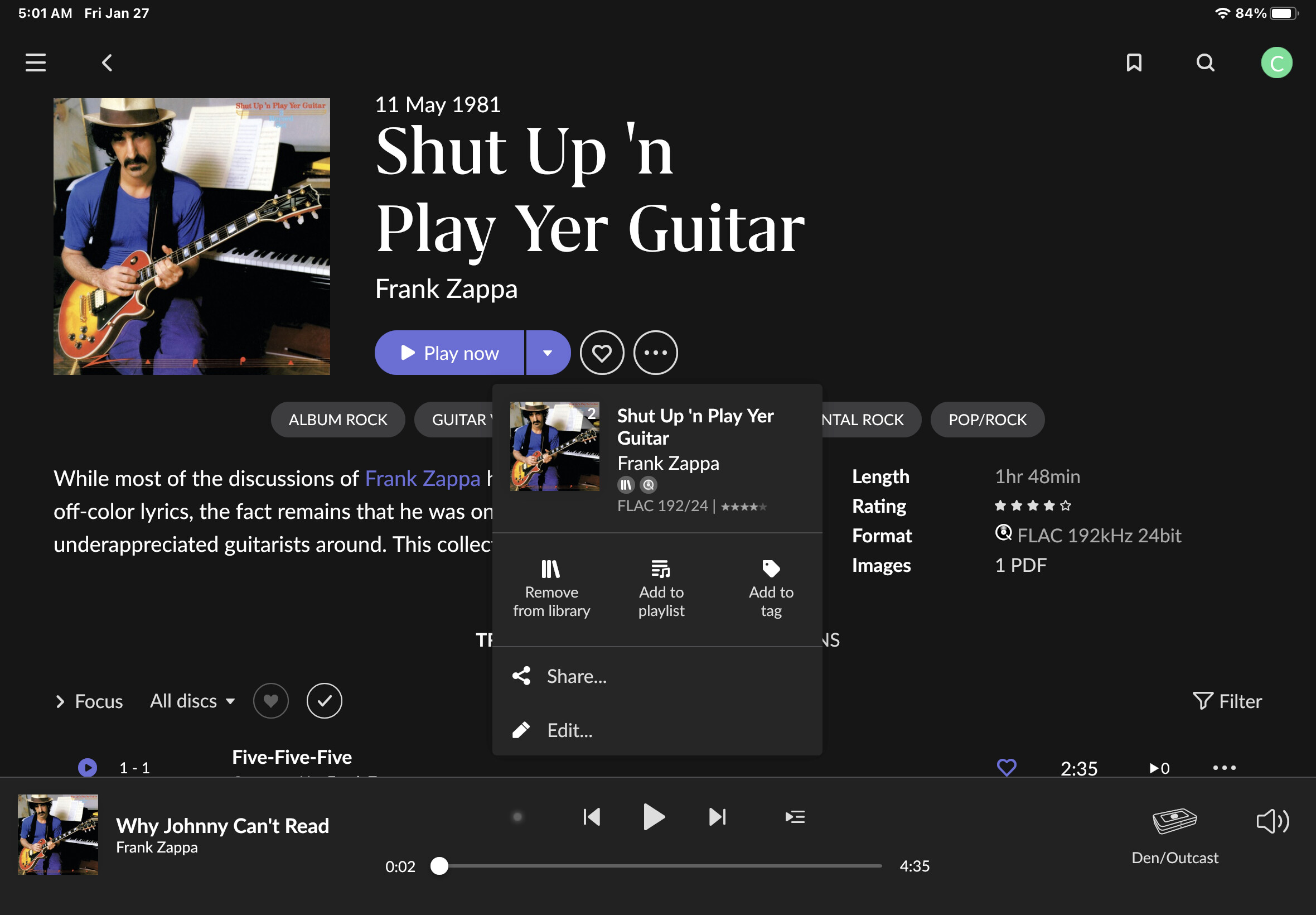Open the green profile avatar C

[x=1276, y=62]
